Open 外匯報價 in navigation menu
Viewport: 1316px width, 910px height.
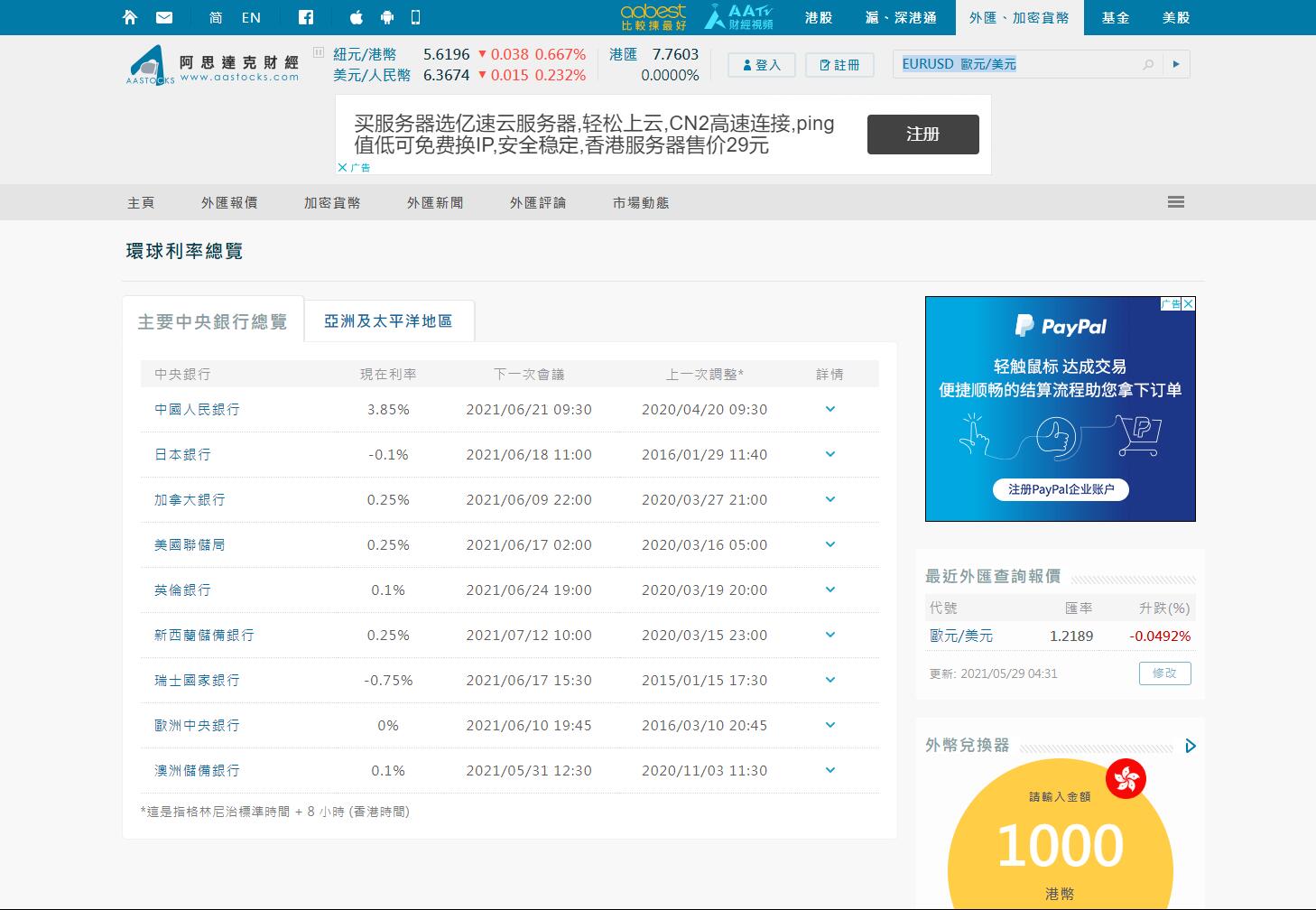tap(229, 202)
